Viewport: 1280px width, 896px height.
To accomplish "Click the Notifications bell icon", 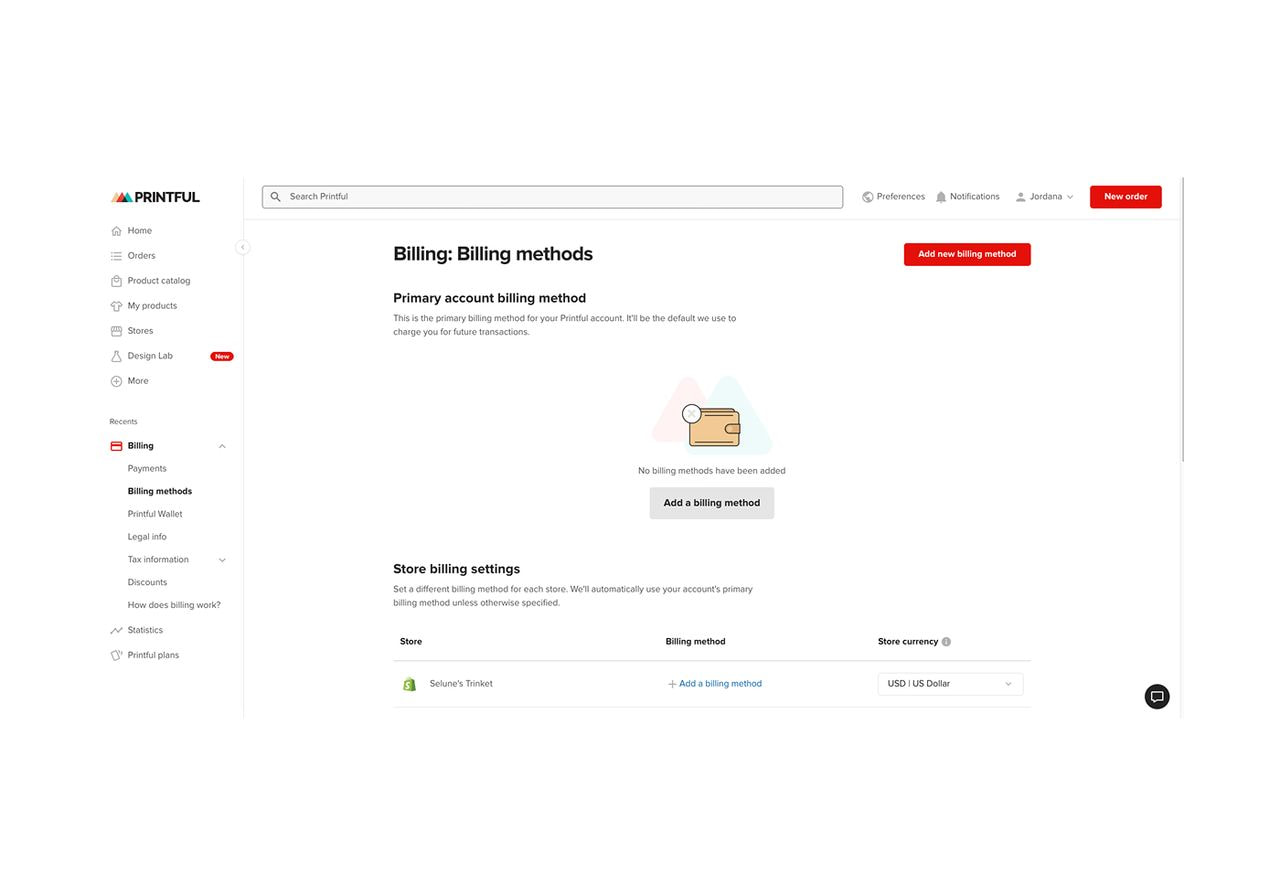I will click(x=941, y=197).
